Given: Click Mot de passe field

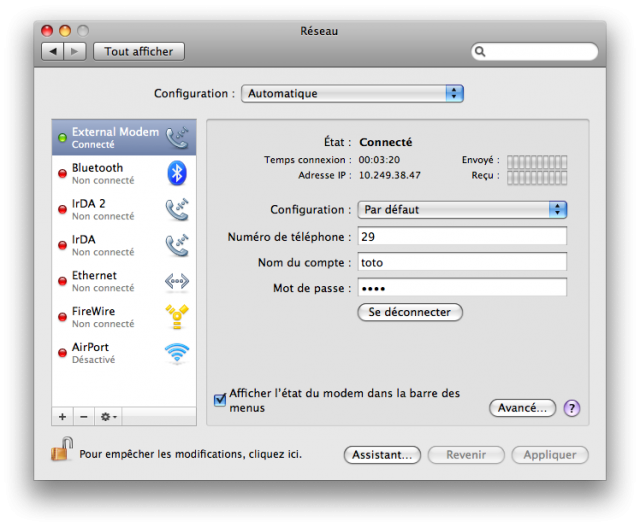Looking at the screenshot, I should click(462, 288).
